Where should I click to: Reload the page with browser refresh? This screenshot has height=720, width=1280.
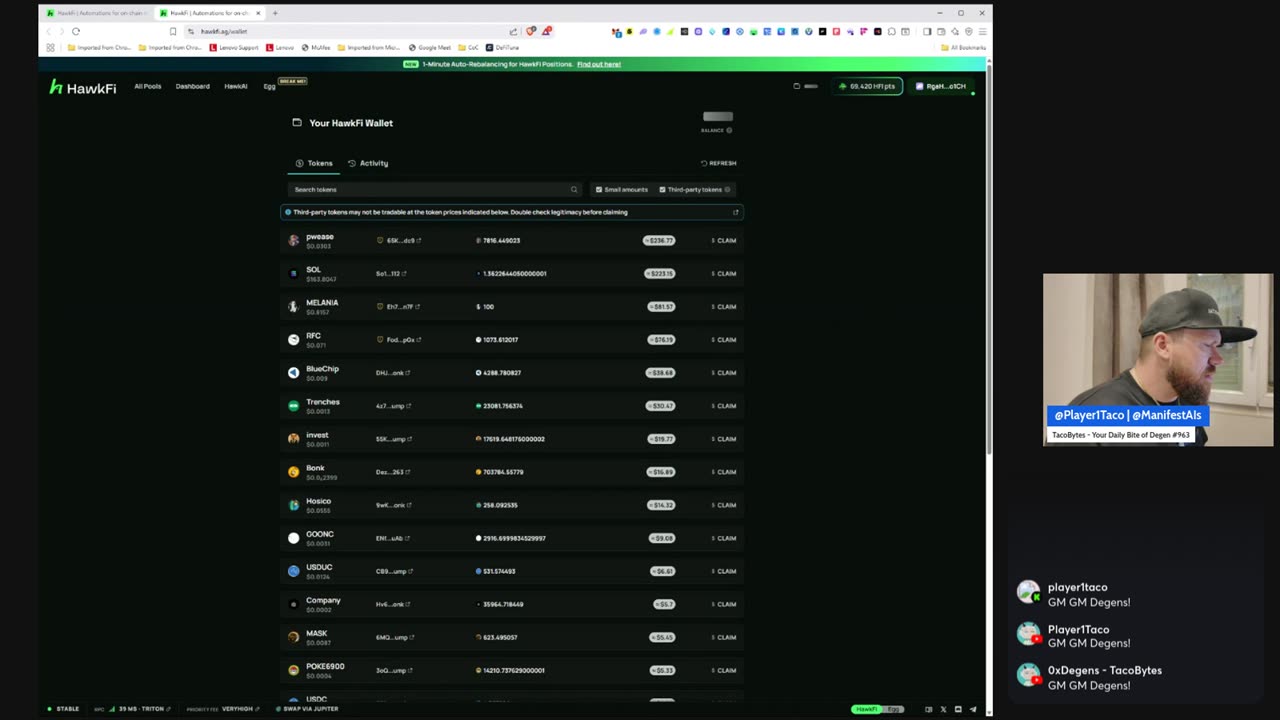(75, 31)
